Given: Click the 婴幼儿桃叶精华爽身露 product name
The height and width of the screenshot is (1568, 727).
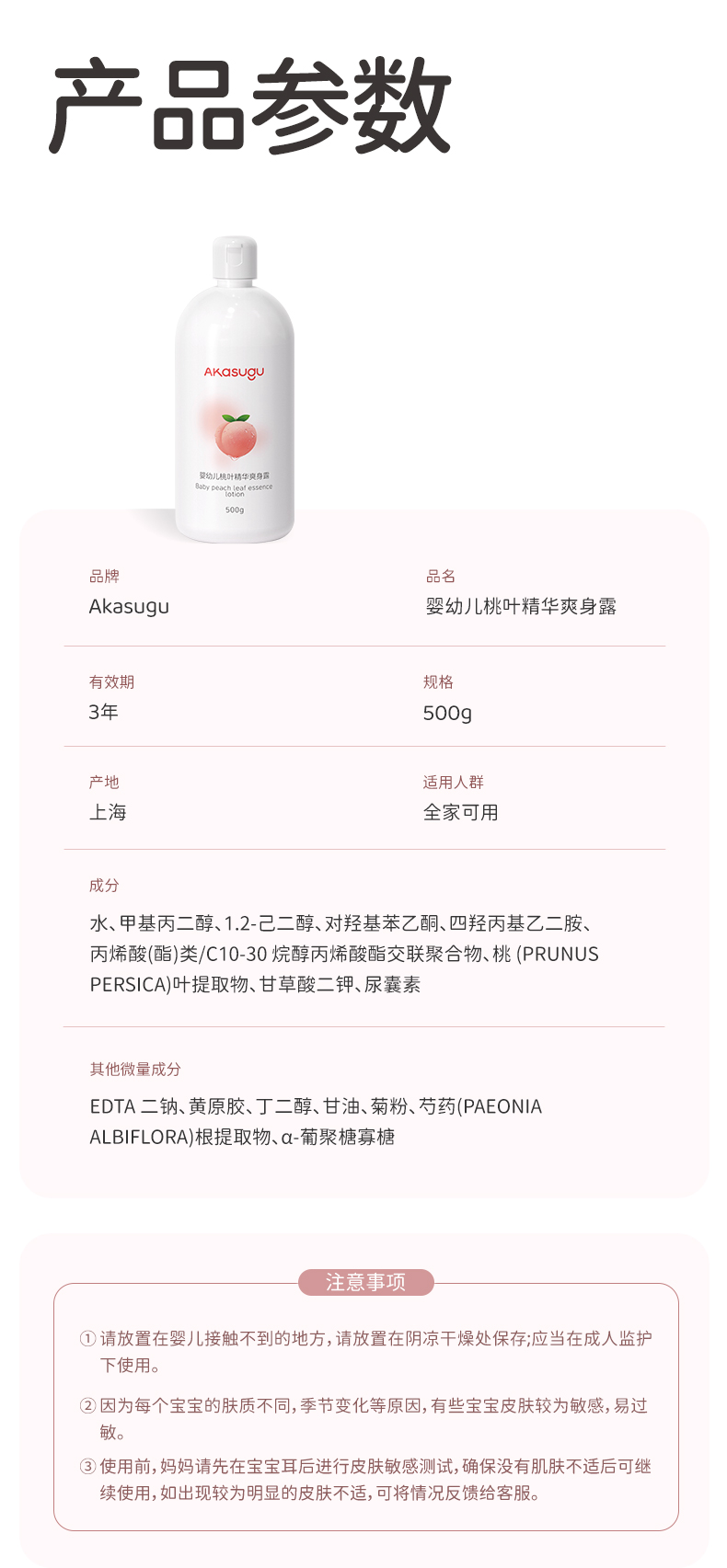Looking at the screenshot, I should pyautogui.click(x=521, y=607).
